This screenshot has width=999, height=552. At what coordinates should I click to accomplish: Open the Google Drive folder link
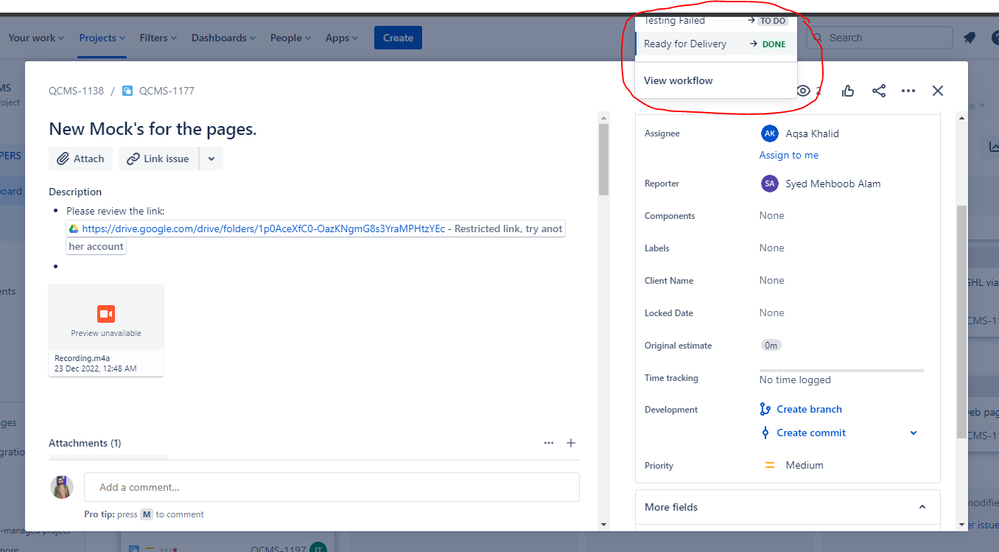263,228
